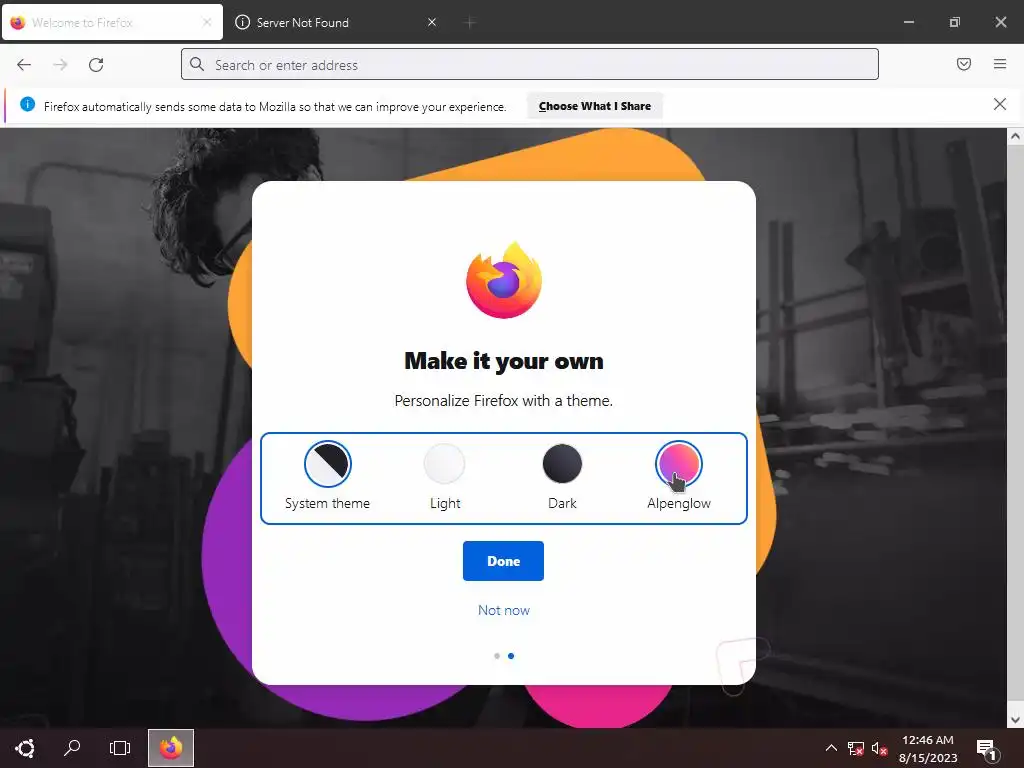The image size is (1024, 768).
Task: Open the Firefox application menu
Action: (999, 64)
